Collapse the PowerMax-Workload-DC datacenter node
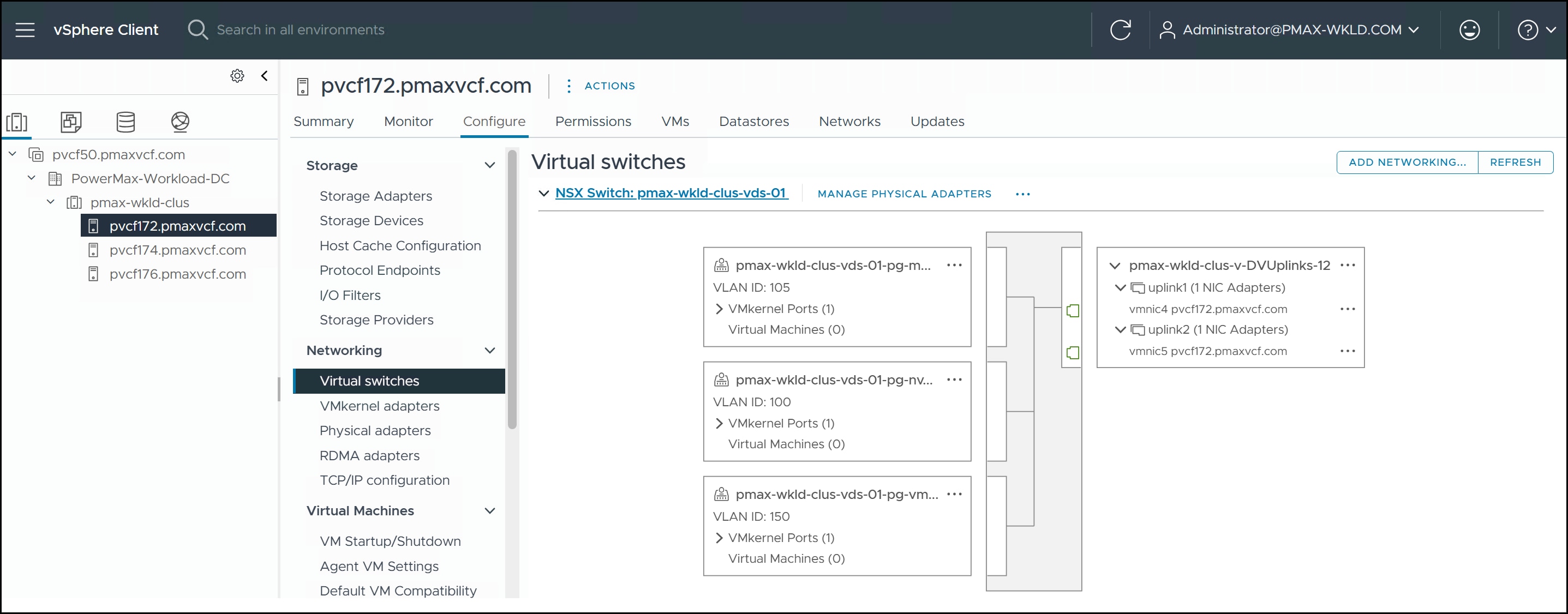This screenshot has width=1568, height=614. coord(32,178)
